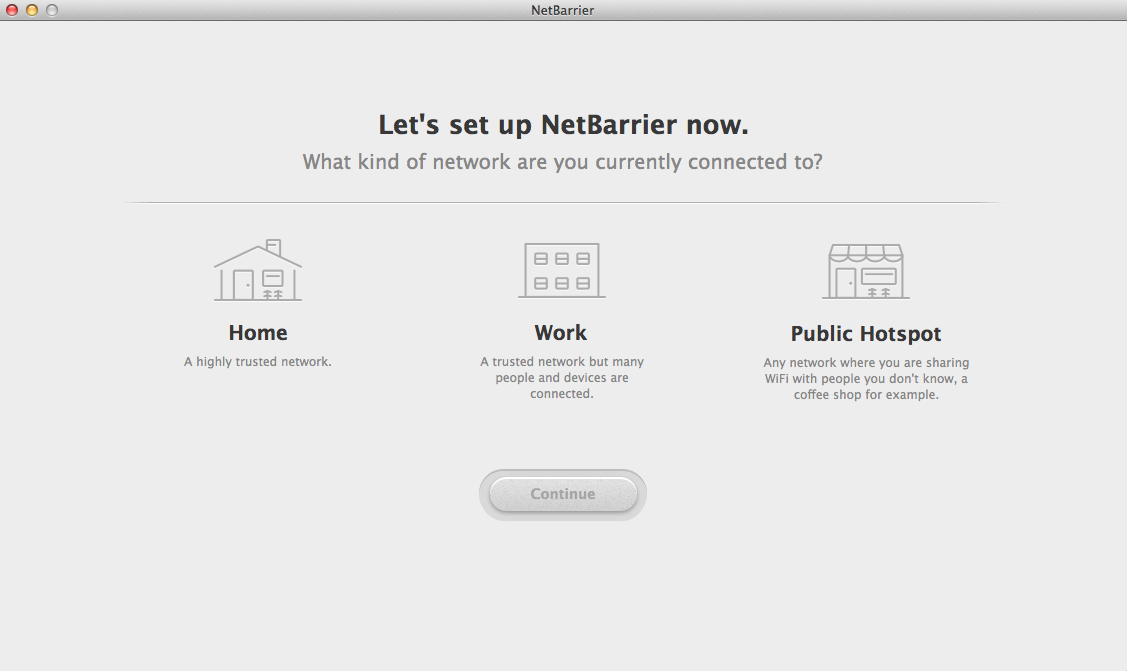Select the Public Hotspot storefront icon
The image size is (1127, 671).
point(865,271)
